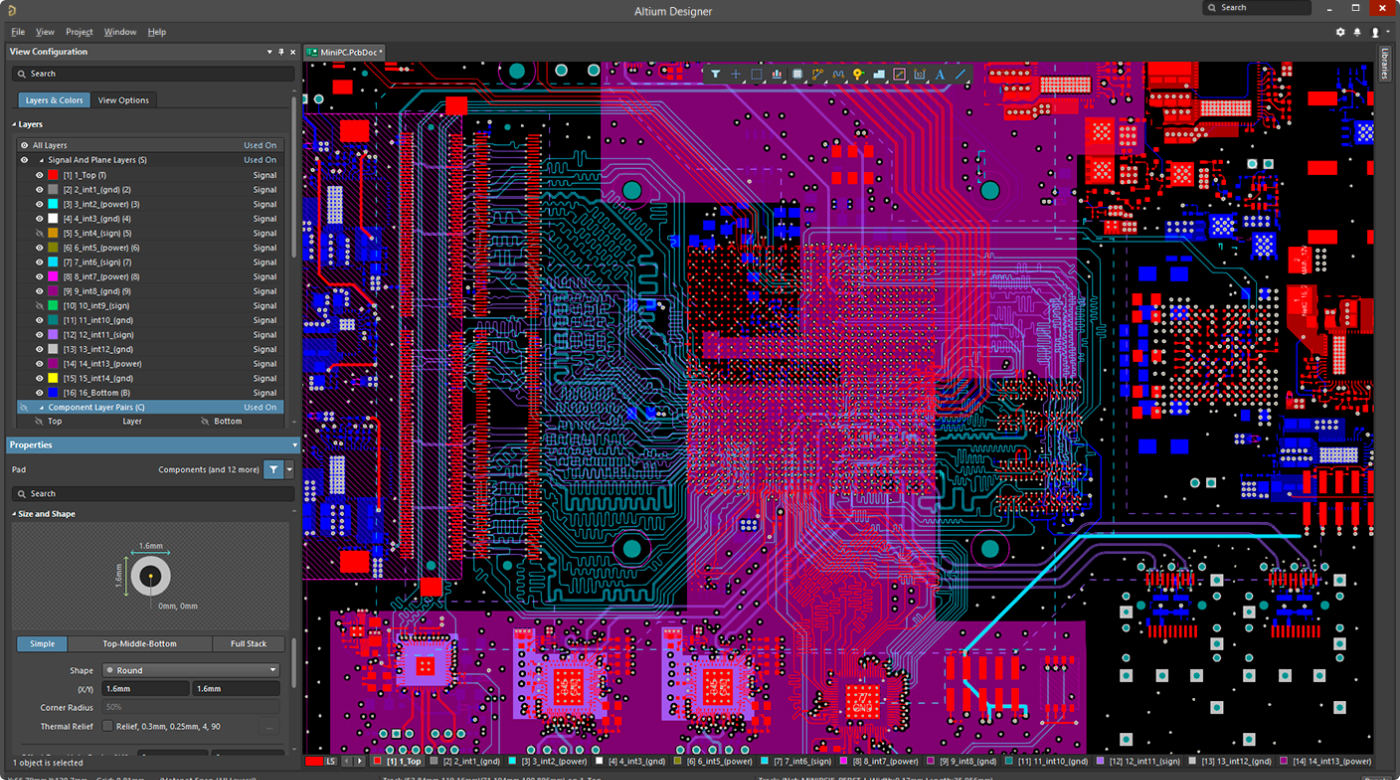The width and height of the screenshot is (1400, 780).
Task: Select the place polygon pour tool
Action: click(879, 74)
